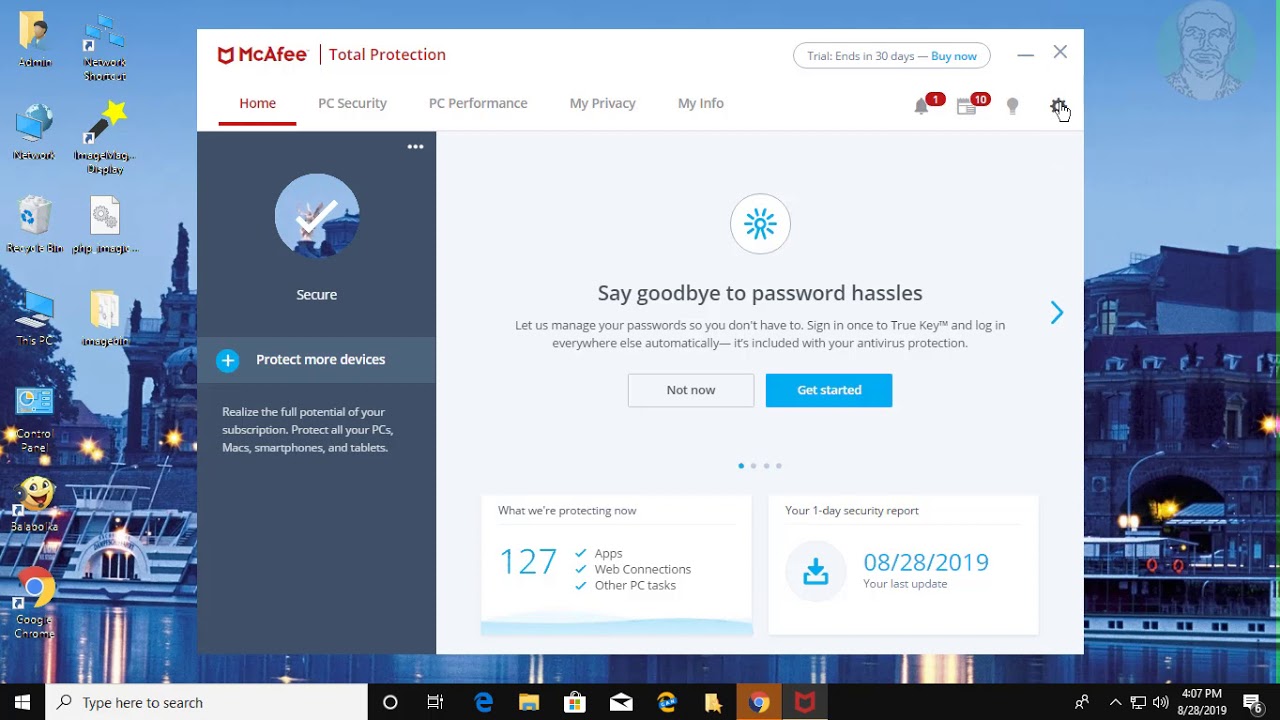
Task: Open the 1-day security report card
Action: point(903,565)
